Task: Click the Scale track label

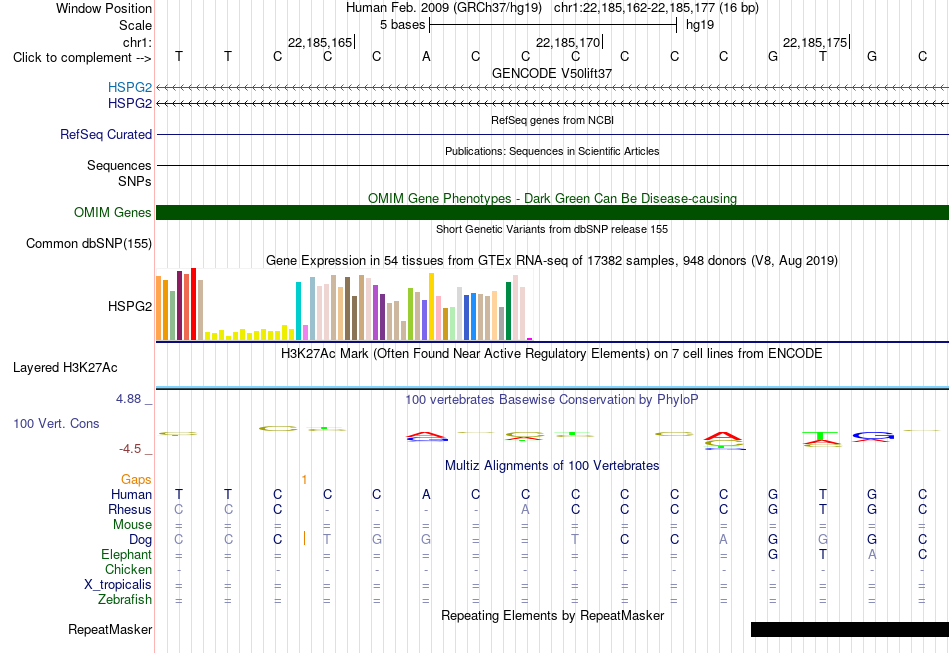Action: tap(135, 25)
